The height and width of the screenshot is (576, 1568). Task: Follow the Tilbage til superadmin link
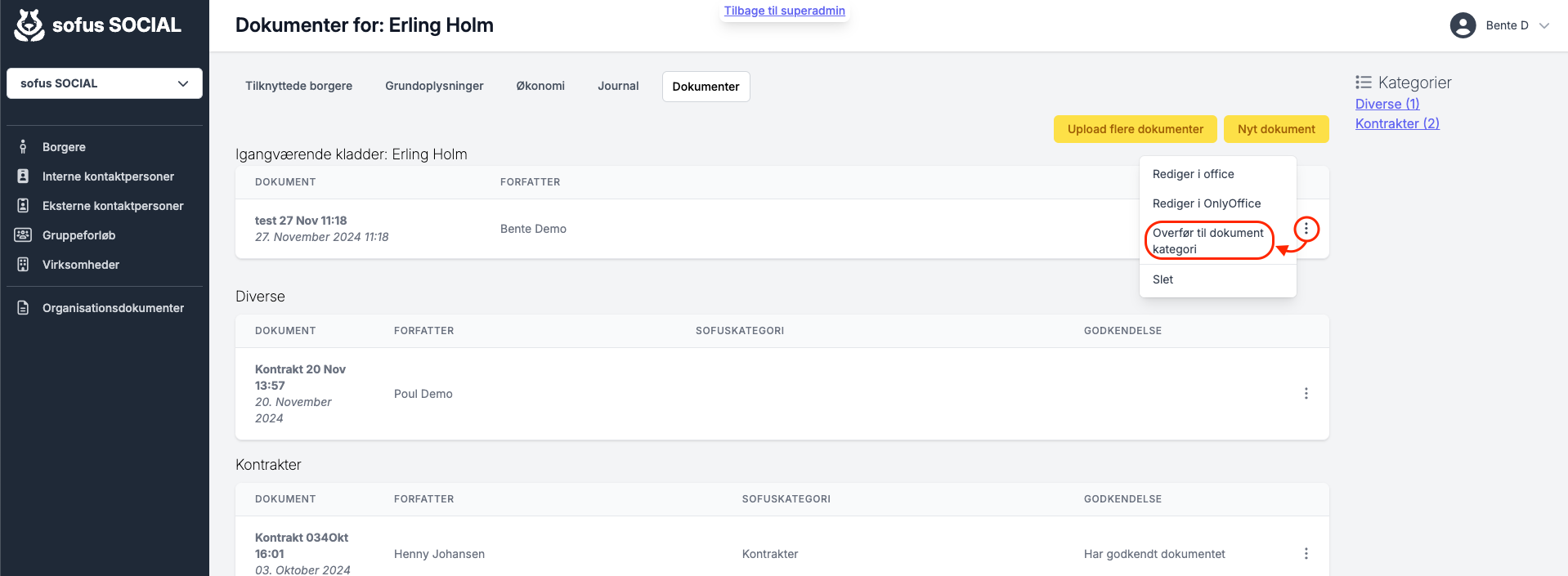click(x=785, y=11)
